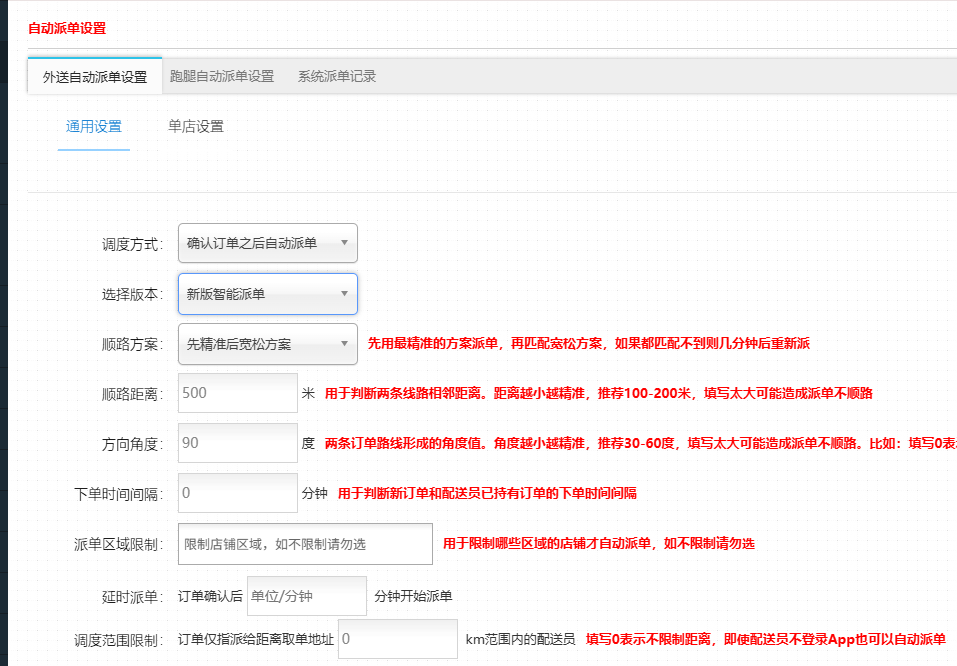Click the 分钟开始派单 text after delay input
This screenshot has width=957, height=666.
(x=413, y=597)
